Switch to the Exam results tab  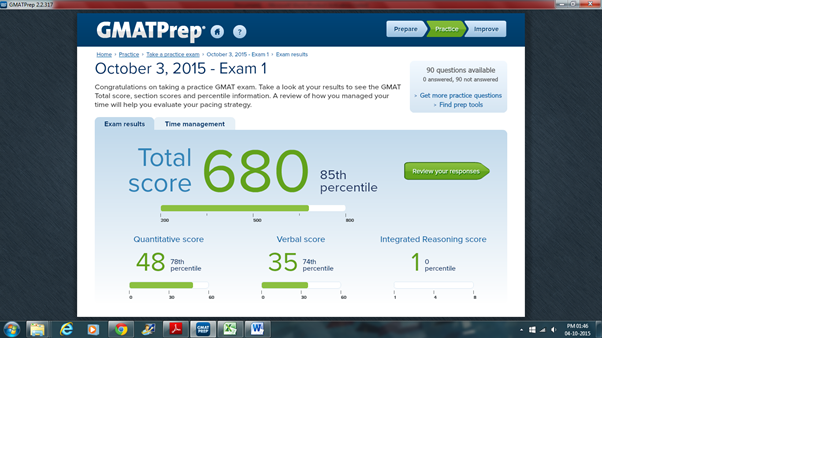coord(124,124)
